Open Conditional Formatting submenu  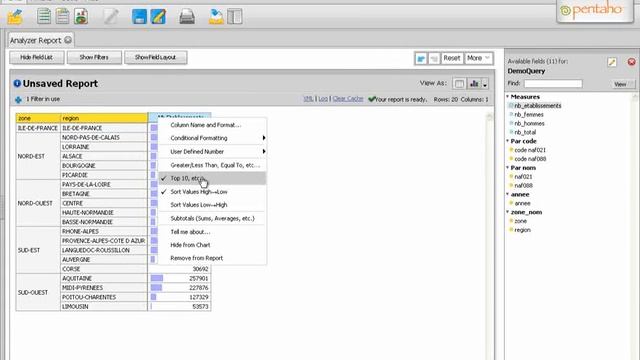[212, 138]
